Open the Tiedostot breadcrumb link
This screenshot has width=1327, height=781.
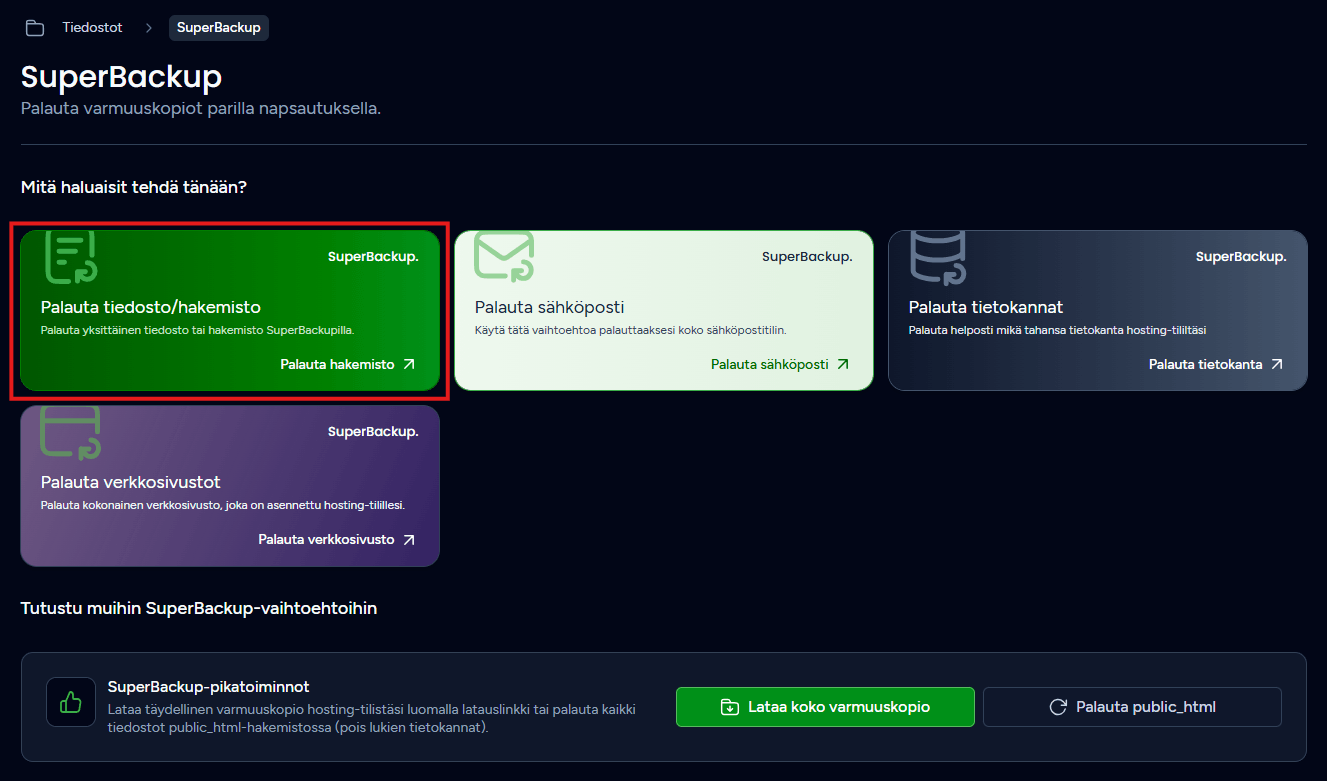pos(92,28)
